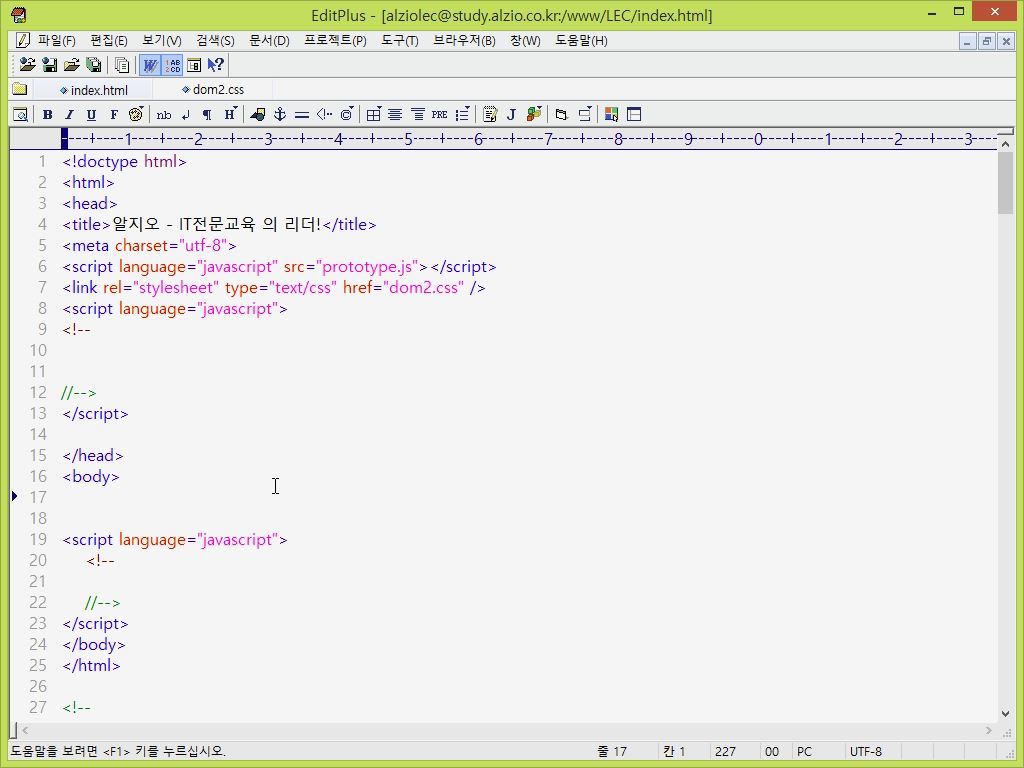Click line number 12 in gutter
The image size is (1024, 768).
coord(38,392)
